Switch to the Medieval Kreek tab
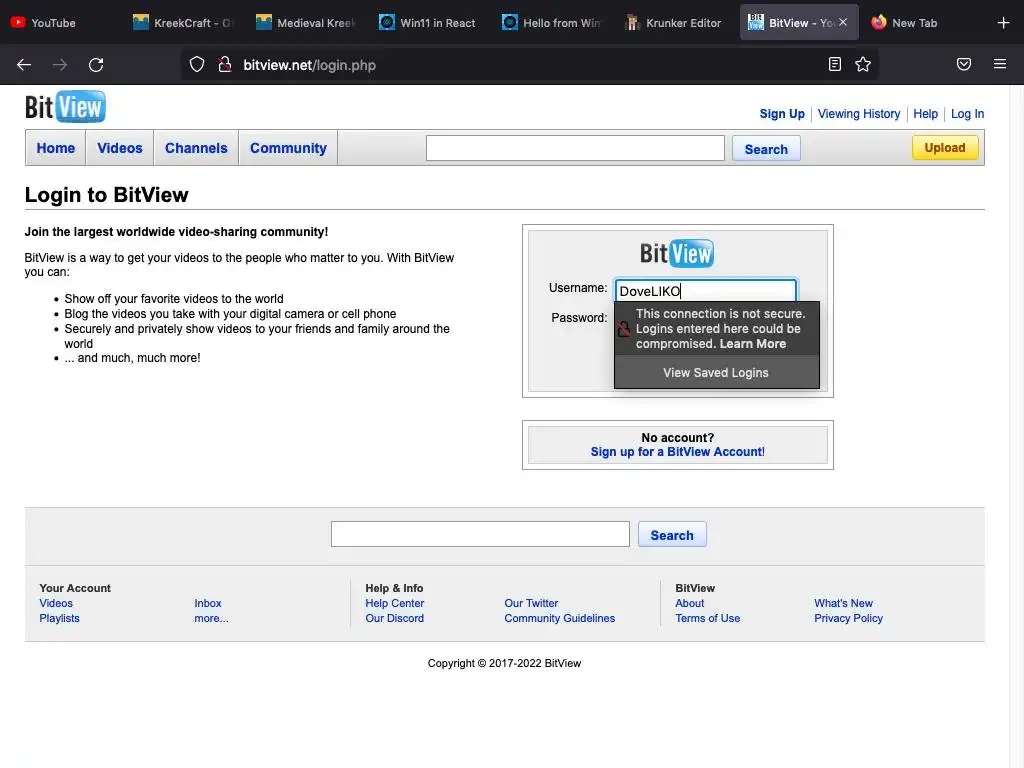The image size is (1024, 768). pos(306,23)
